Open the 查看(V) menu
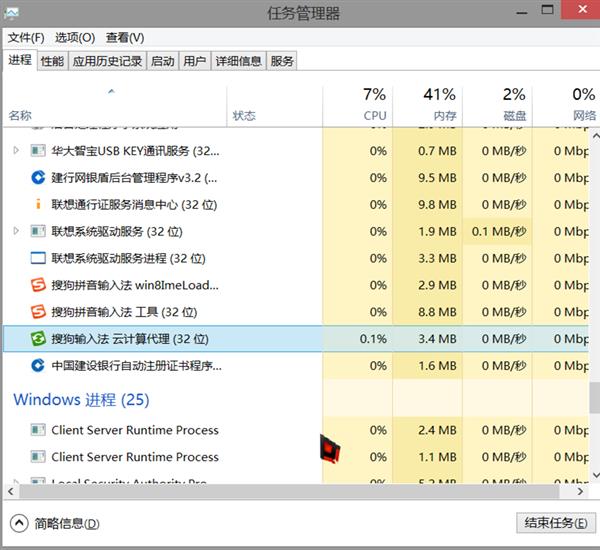Viewport: 600px width, 550px height. (125, 38)
